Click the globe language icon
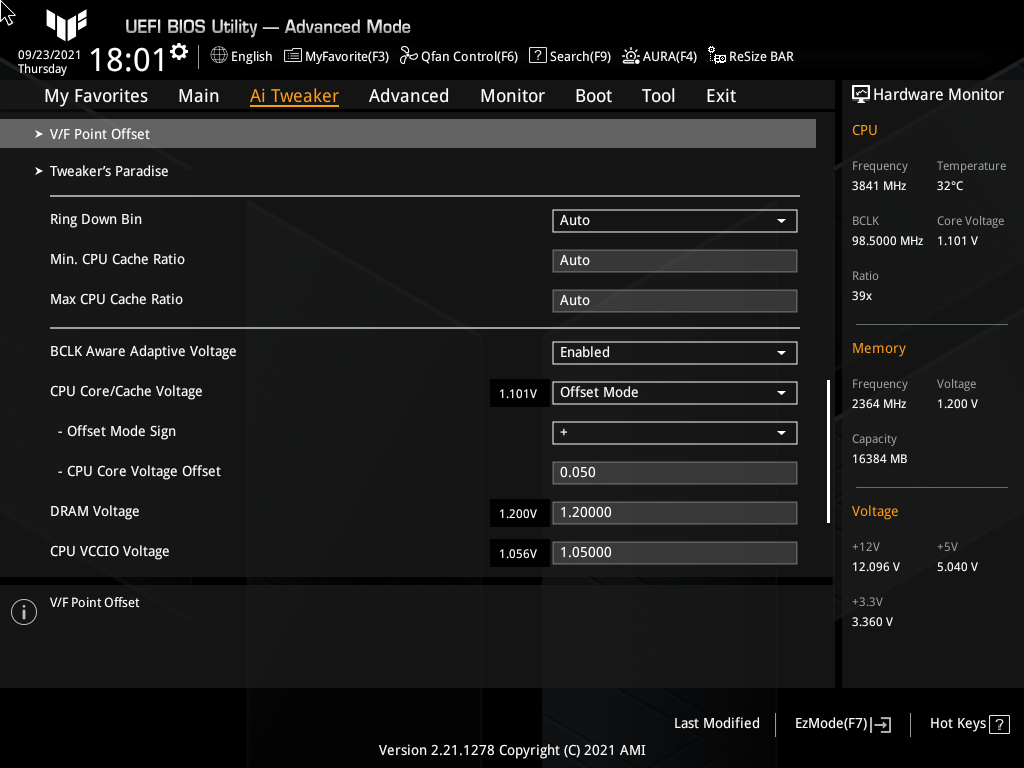Viewport: 1024px width, 768px height. click(219, 56)
